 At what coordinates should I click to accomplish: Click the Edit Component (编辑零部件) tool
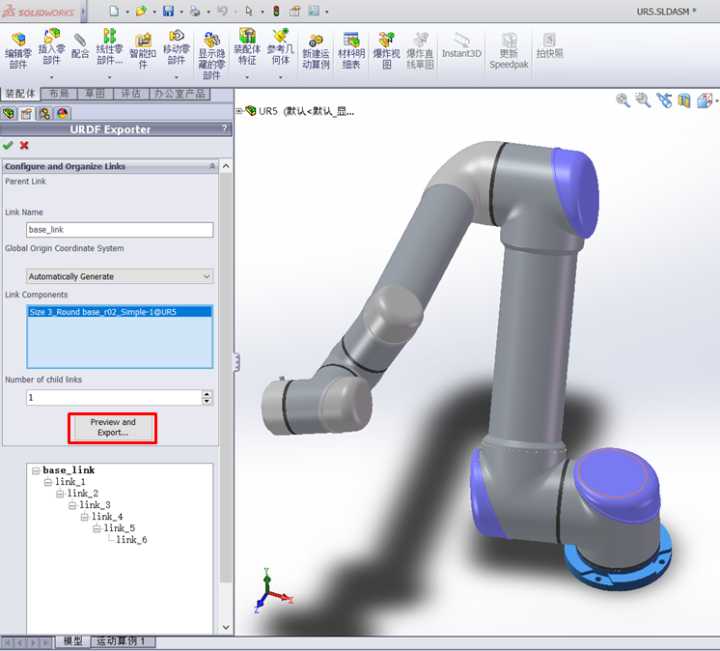click(x=18, y=50)
